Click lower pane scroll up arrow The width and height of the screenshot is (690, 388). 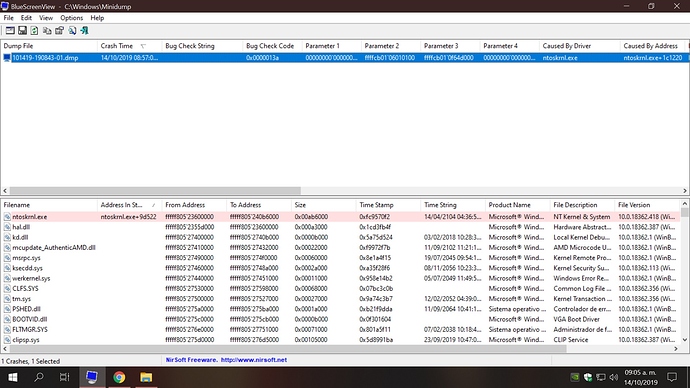pos(685,204)
